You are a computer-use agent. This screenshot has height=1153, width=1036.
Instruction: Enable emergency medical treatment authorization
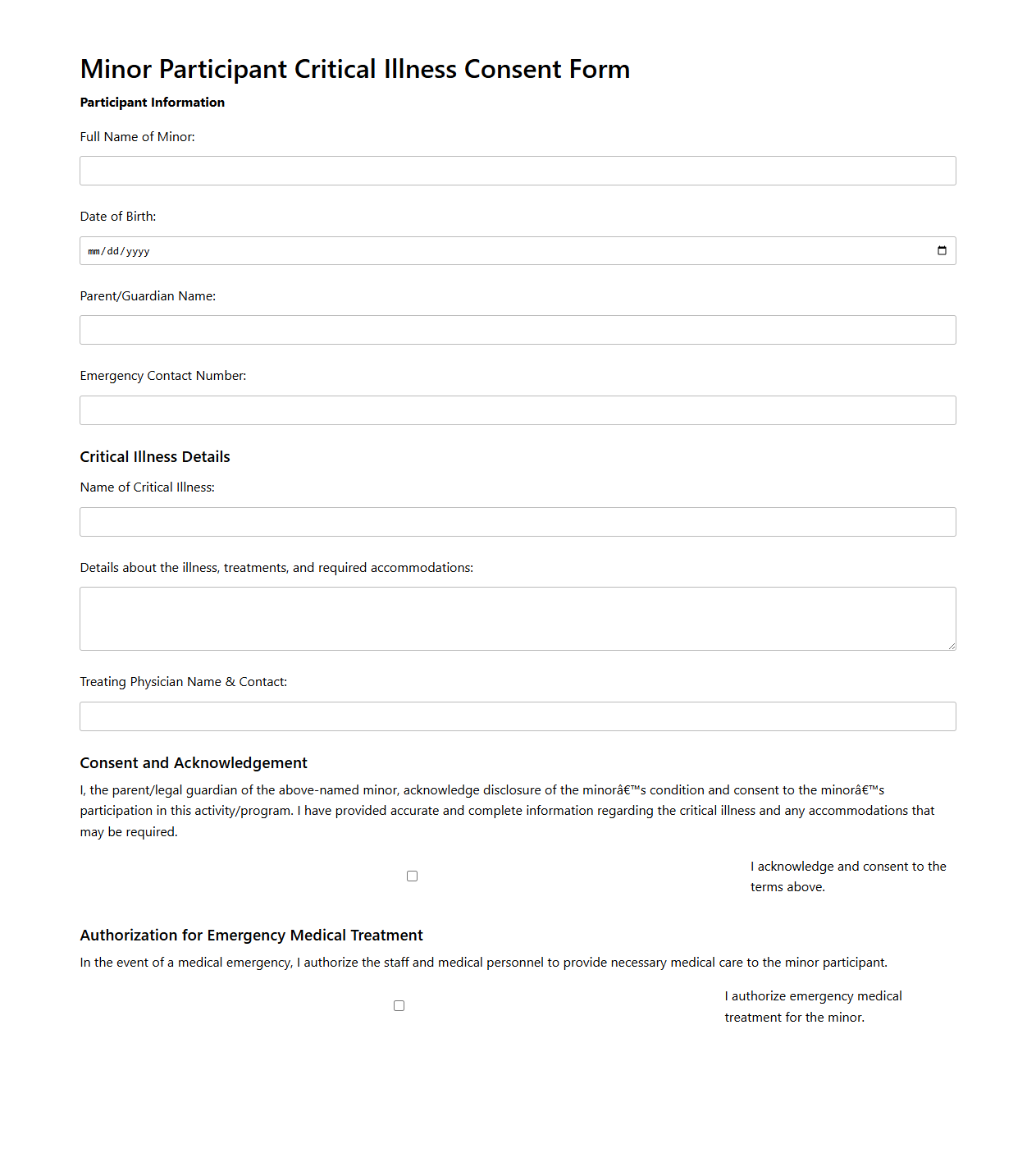tap(399, 1005)
